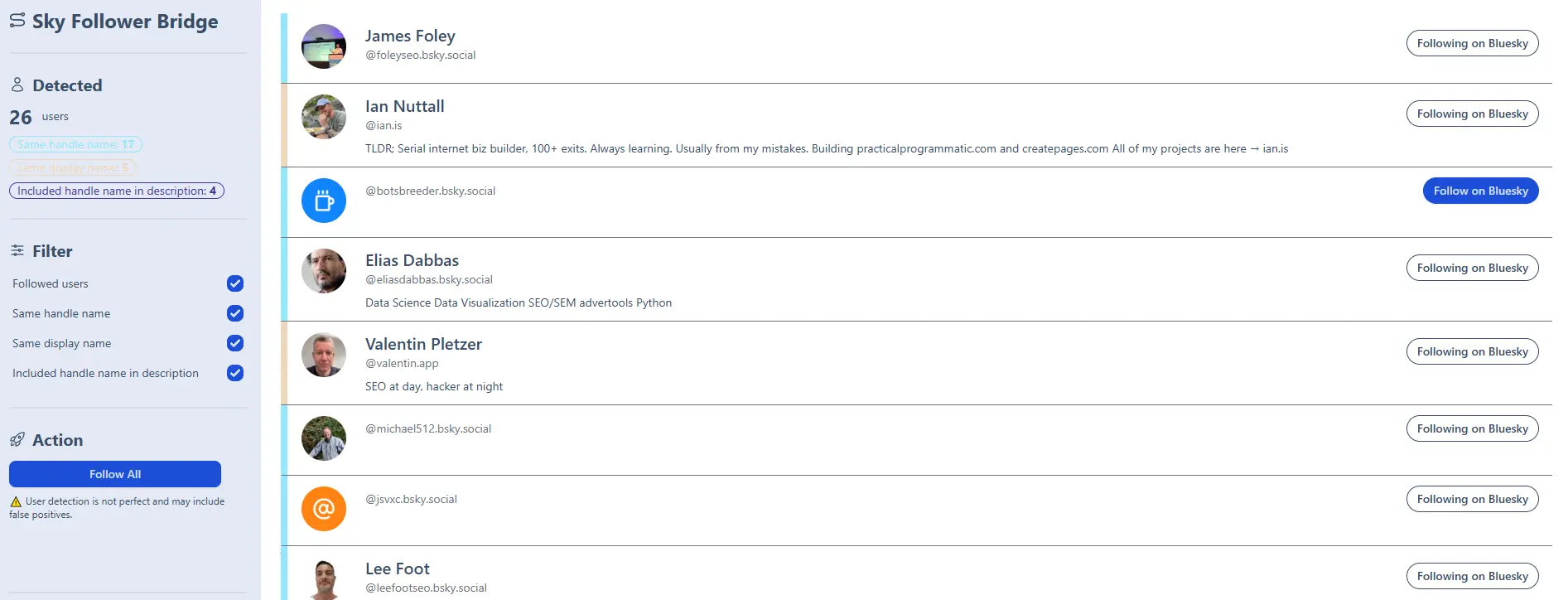Select the Same handle name: 17 badge

click(x=76, y=144)
